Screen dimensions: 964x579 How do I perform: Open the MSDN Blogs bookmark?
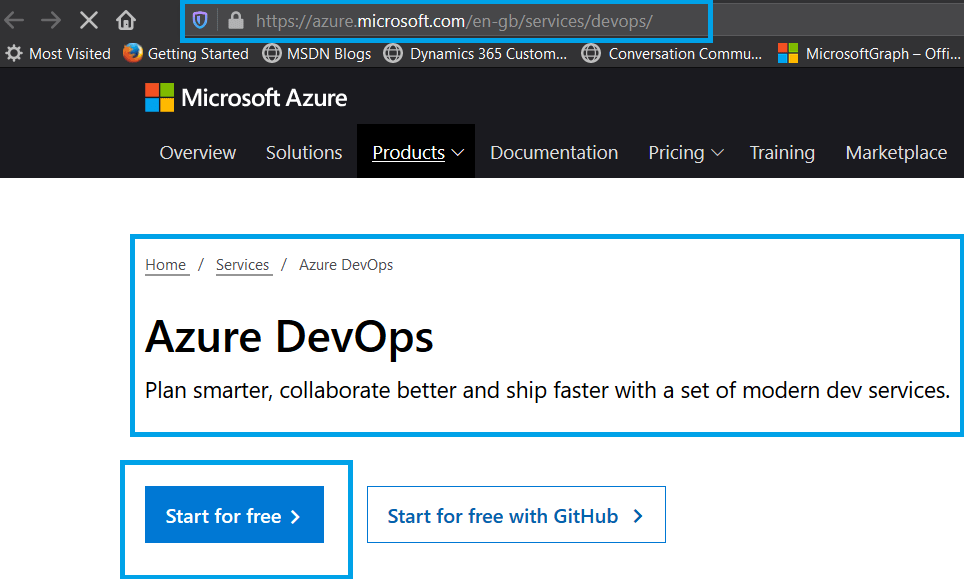pyautogui.click(x=329, y=53)
